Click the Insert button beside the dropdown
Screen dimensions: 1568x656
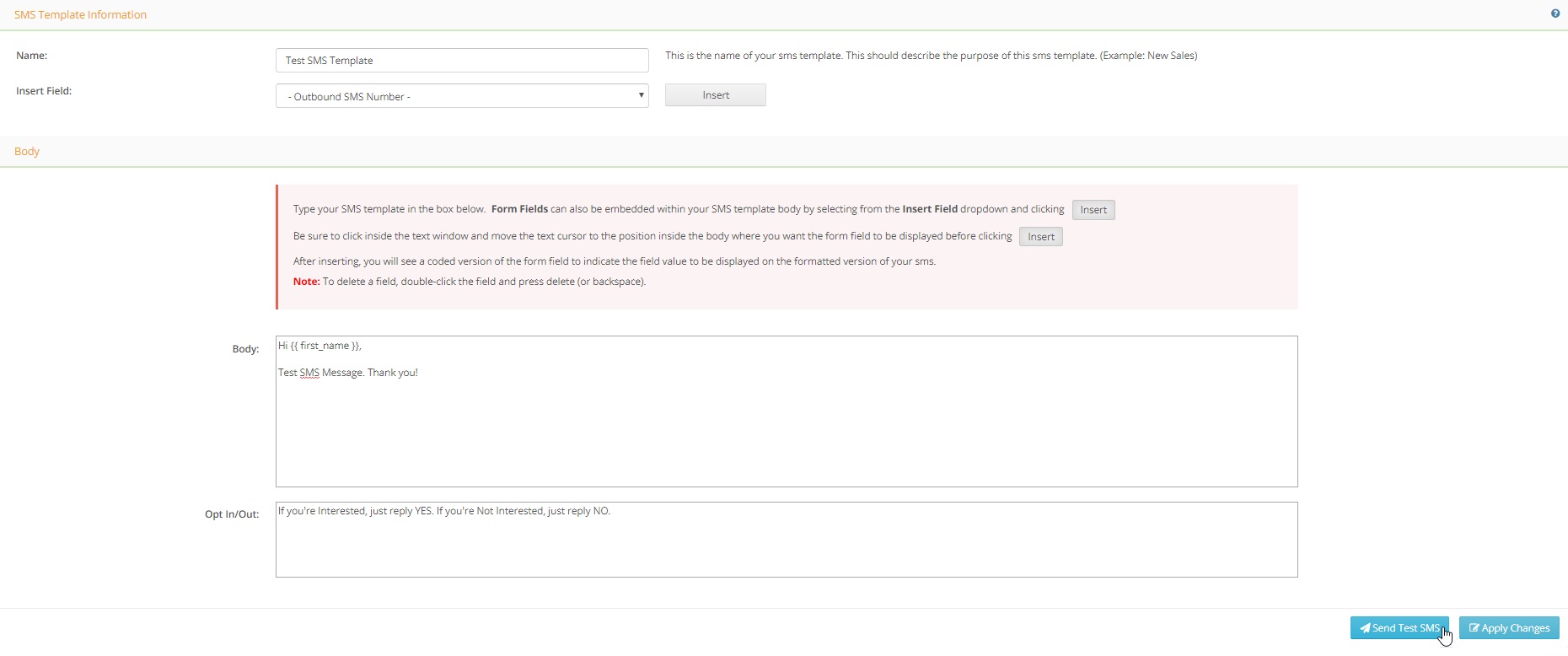coord(716,95)
